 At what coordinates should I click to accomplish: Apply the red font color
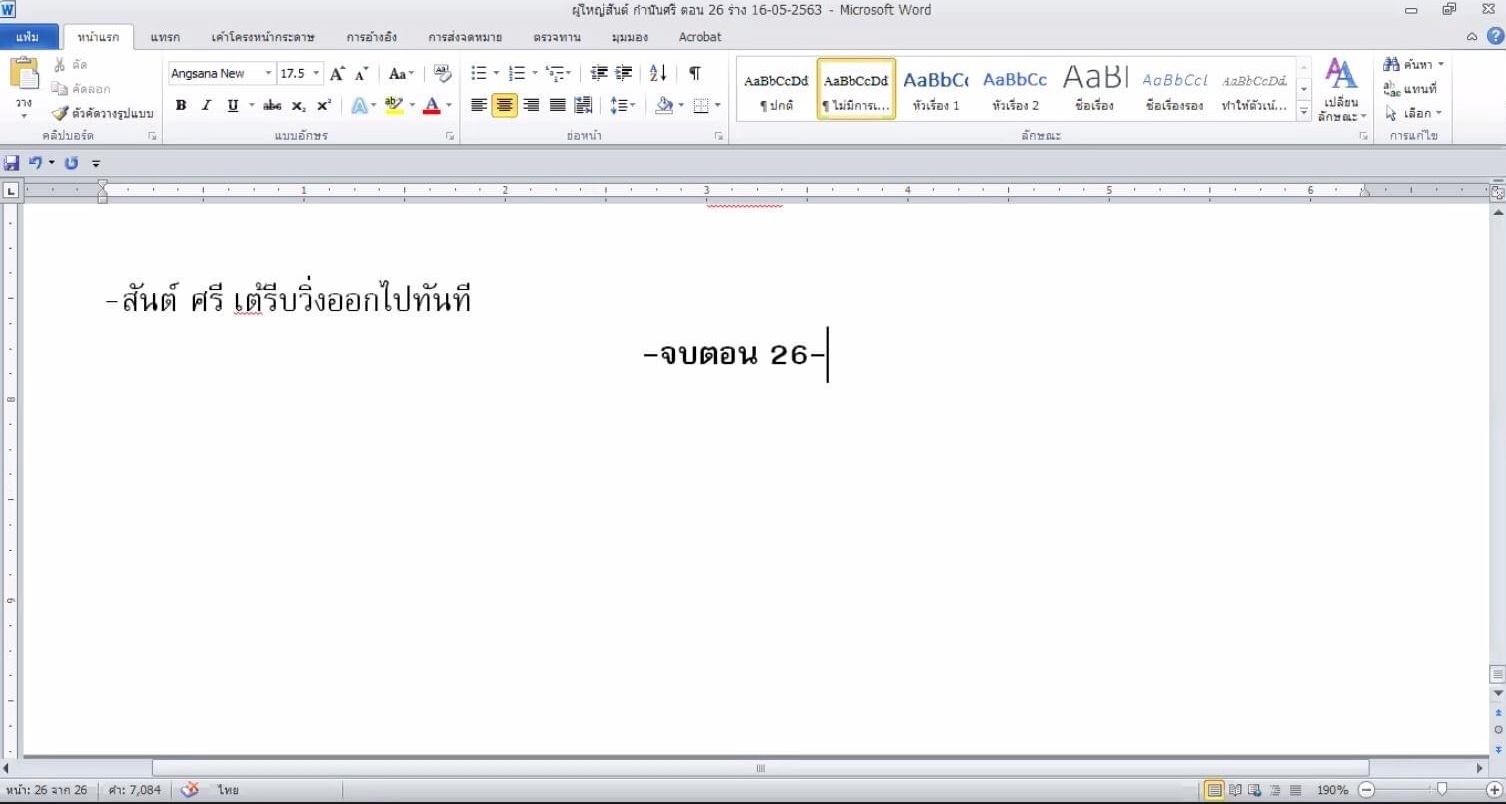point(432,106)
